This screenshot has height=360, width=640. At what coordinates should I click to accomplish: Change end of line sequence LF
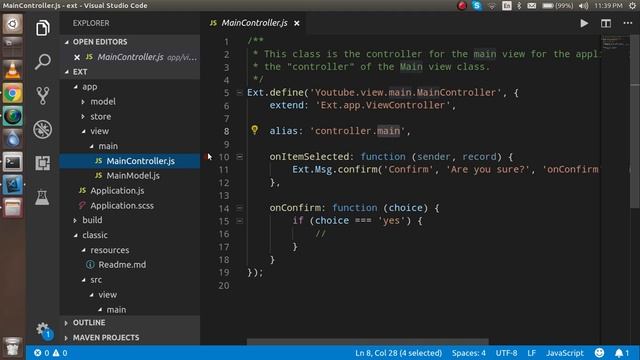point(531,353)
